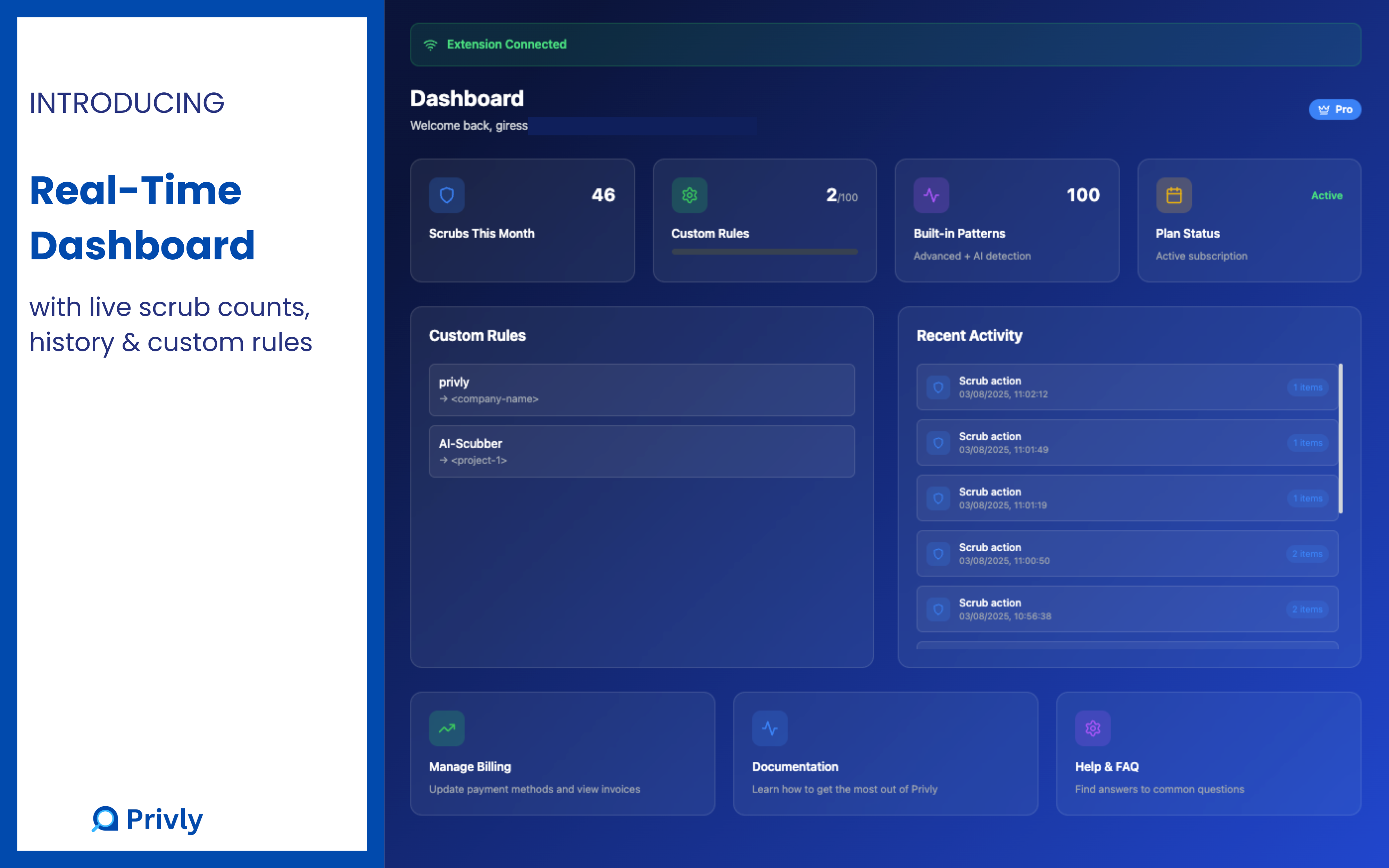1389x868 pixels.
Task: Click 'Find answers to common questions'
Action: pos(1159,789)
